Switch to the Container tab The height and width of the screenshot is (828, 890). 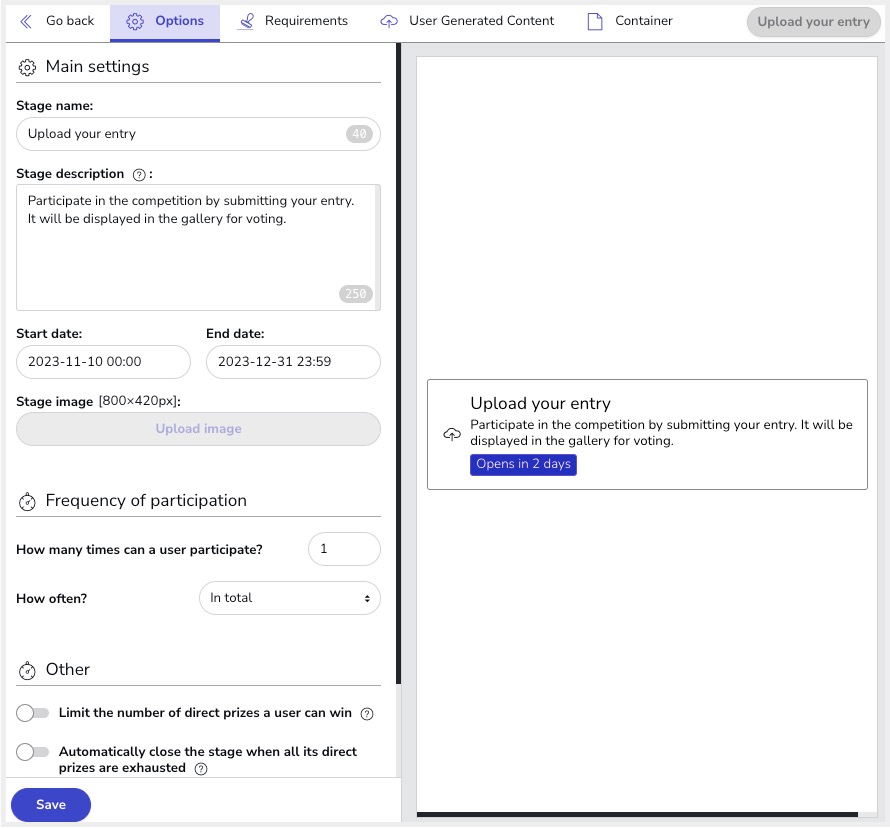[x=629, y=21]
